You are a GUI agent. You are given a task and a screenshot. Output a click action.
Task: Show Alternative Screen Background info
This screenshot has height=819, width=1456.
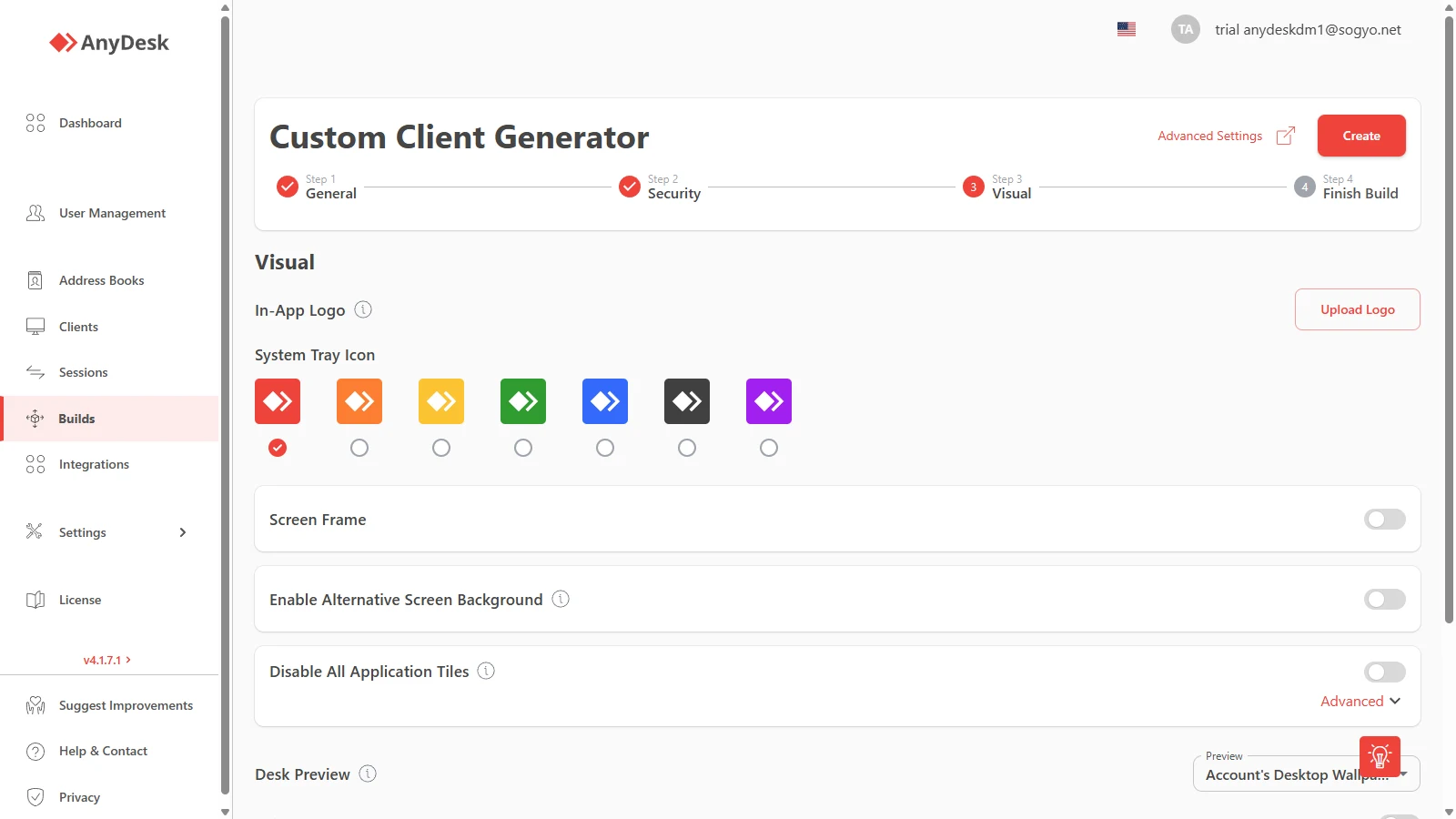coord(561,599)
